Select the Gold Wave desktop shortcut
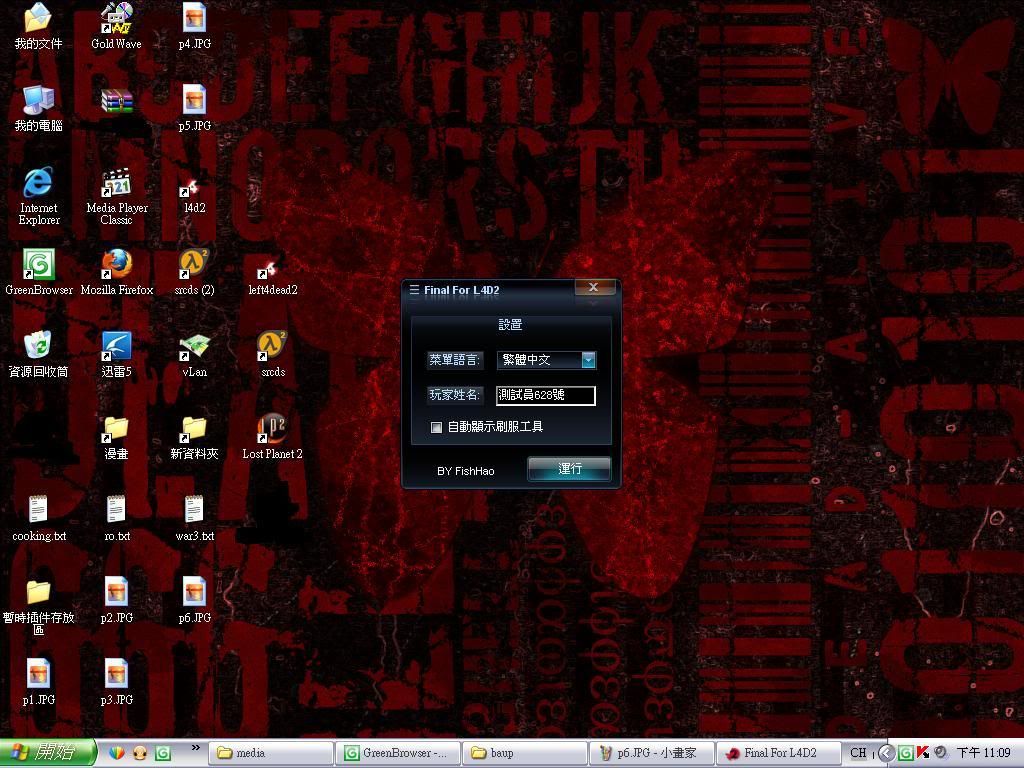Image resolution: width=1024 pixels, height=768 pixels. tap(117, 19)
